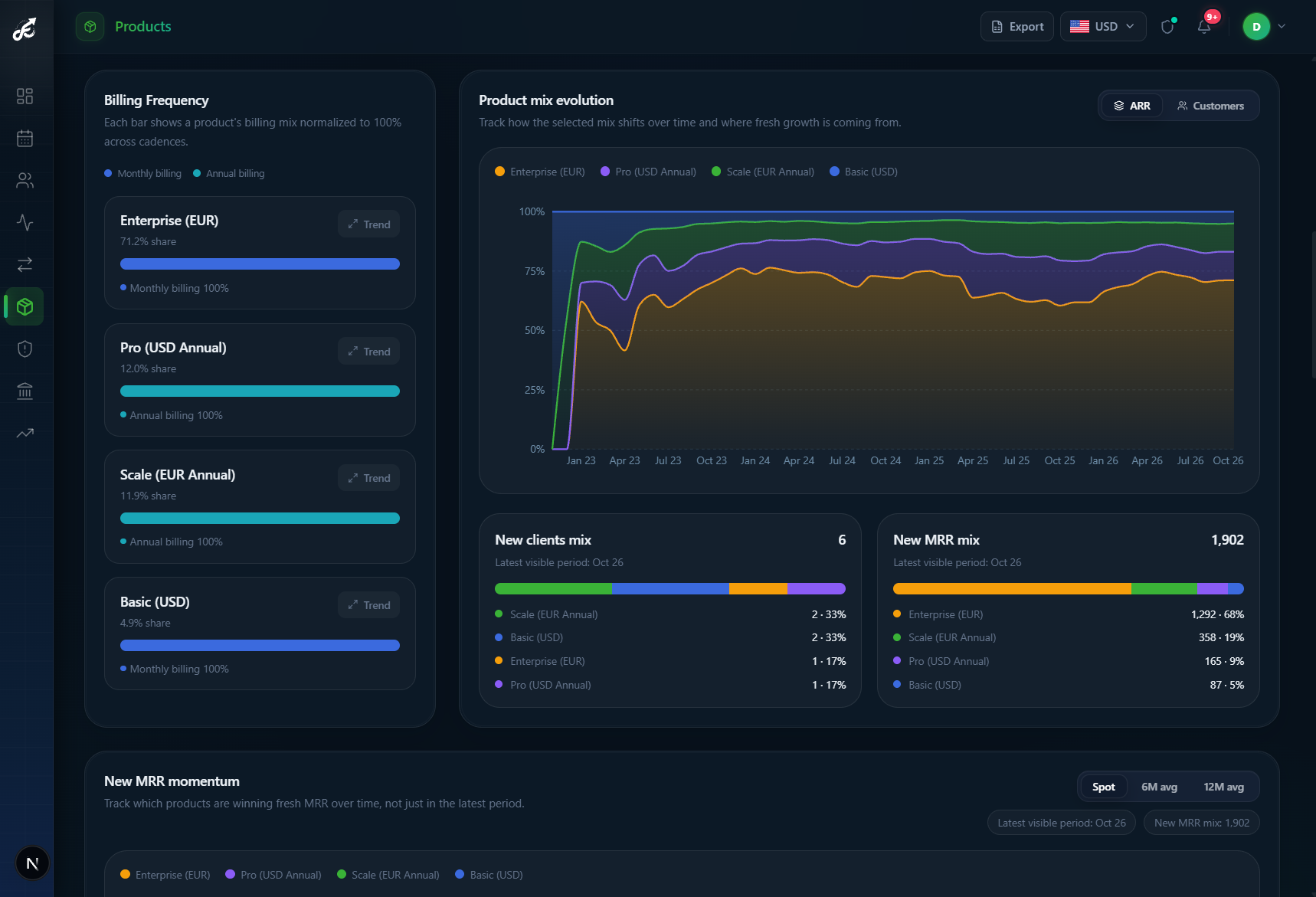Toggle Scale (EUR Annual) series in mix evolution legend
The image size is (1316, 897).
[x=763, y=172]
